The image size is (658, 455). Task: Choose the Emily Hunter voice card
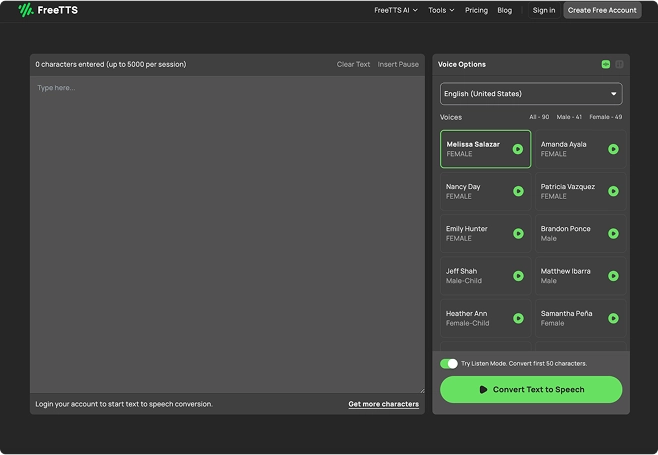click(486, 233)
